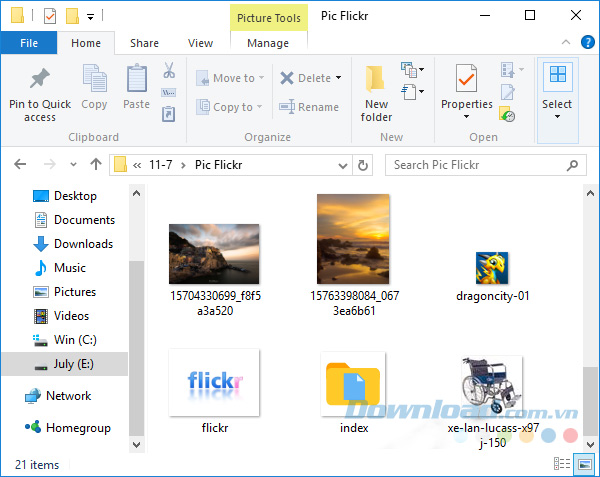Switch to the View ribbon tab
Image resolution: width=600 pixels, height=477 pixels.
200,43
